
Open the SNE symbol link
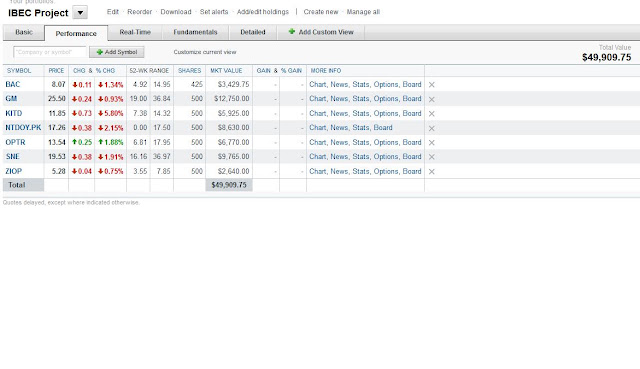coord(13,157)
